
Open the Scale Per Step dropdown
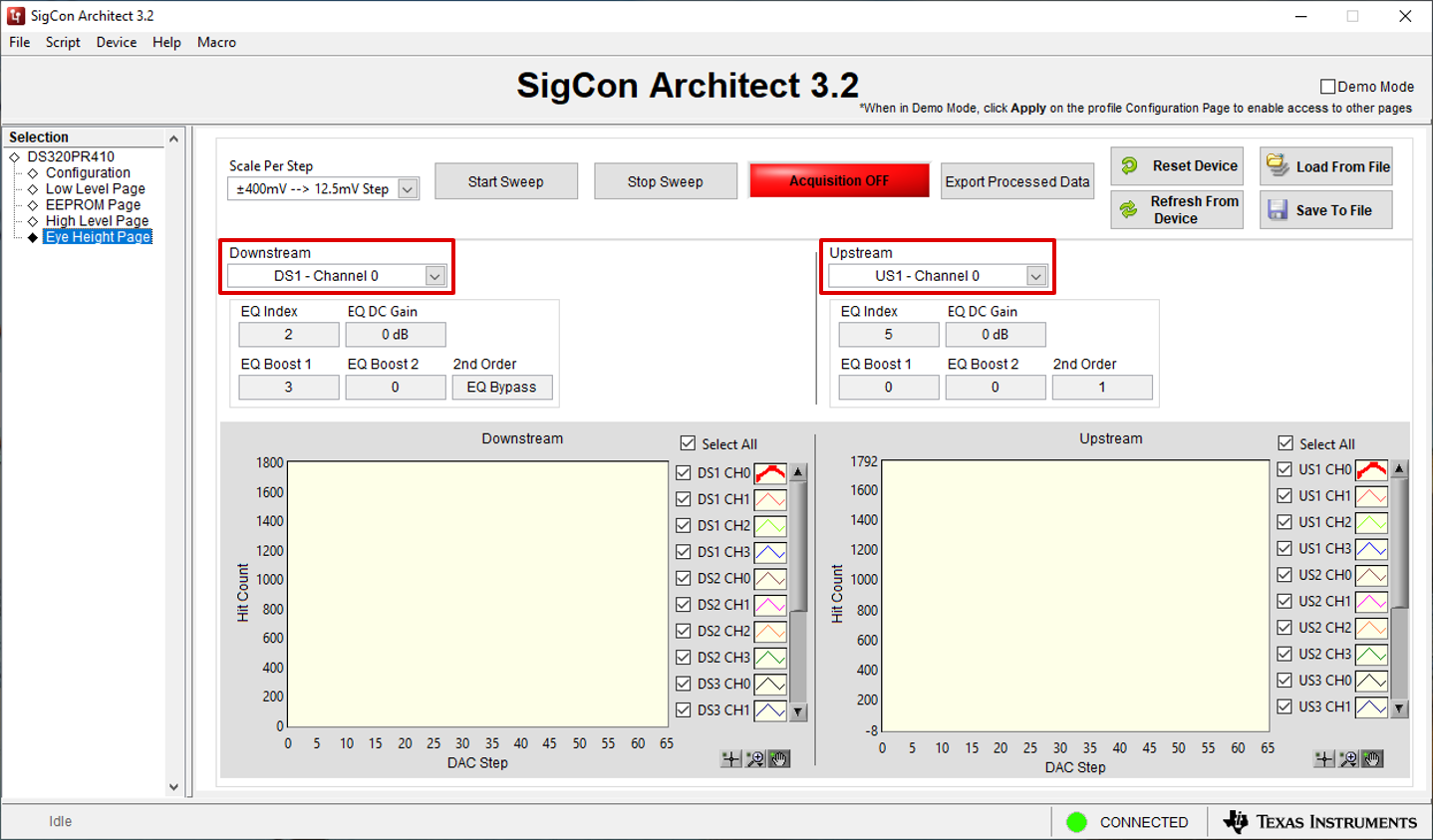pyautogui.click(x=408, y=189)
